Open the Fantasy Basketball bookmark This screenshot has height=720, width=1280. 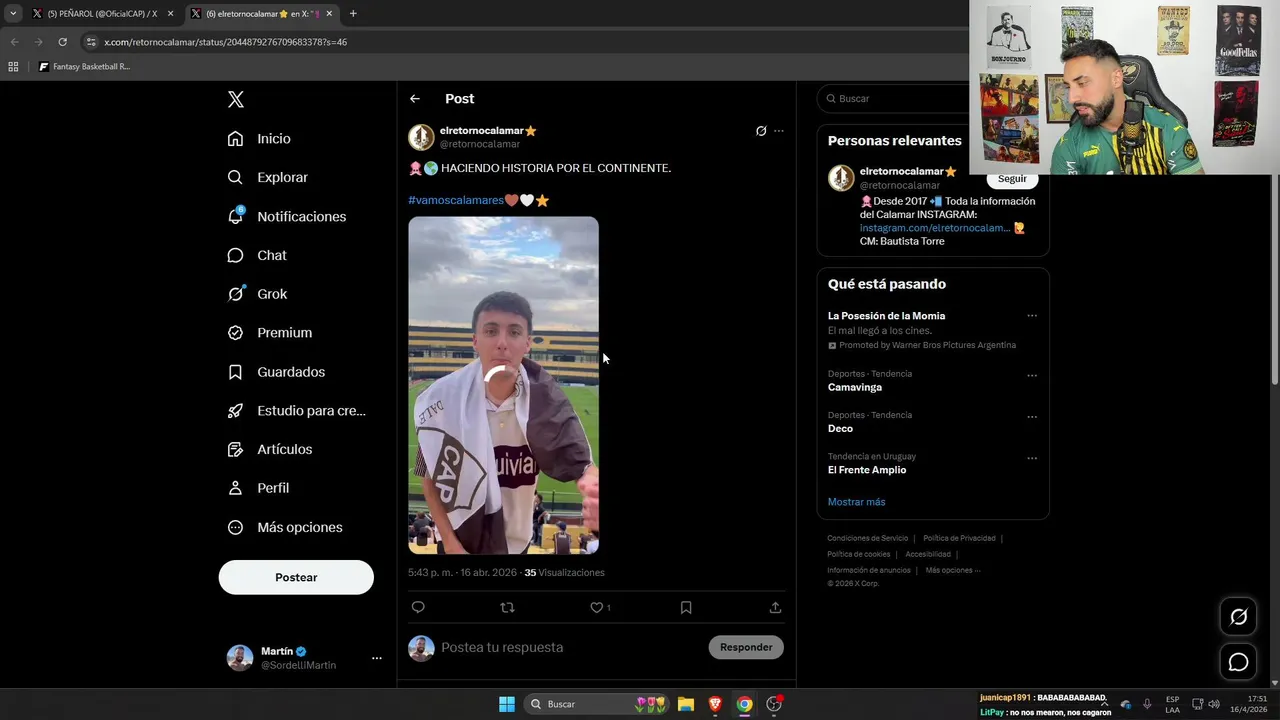click(85, 67)
